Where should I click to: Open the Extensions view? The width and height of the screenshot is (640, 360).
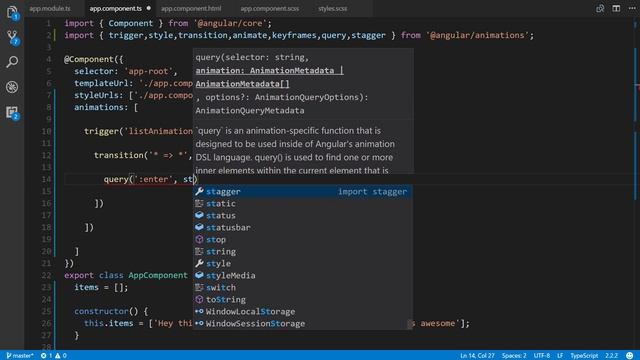(12, 112)
